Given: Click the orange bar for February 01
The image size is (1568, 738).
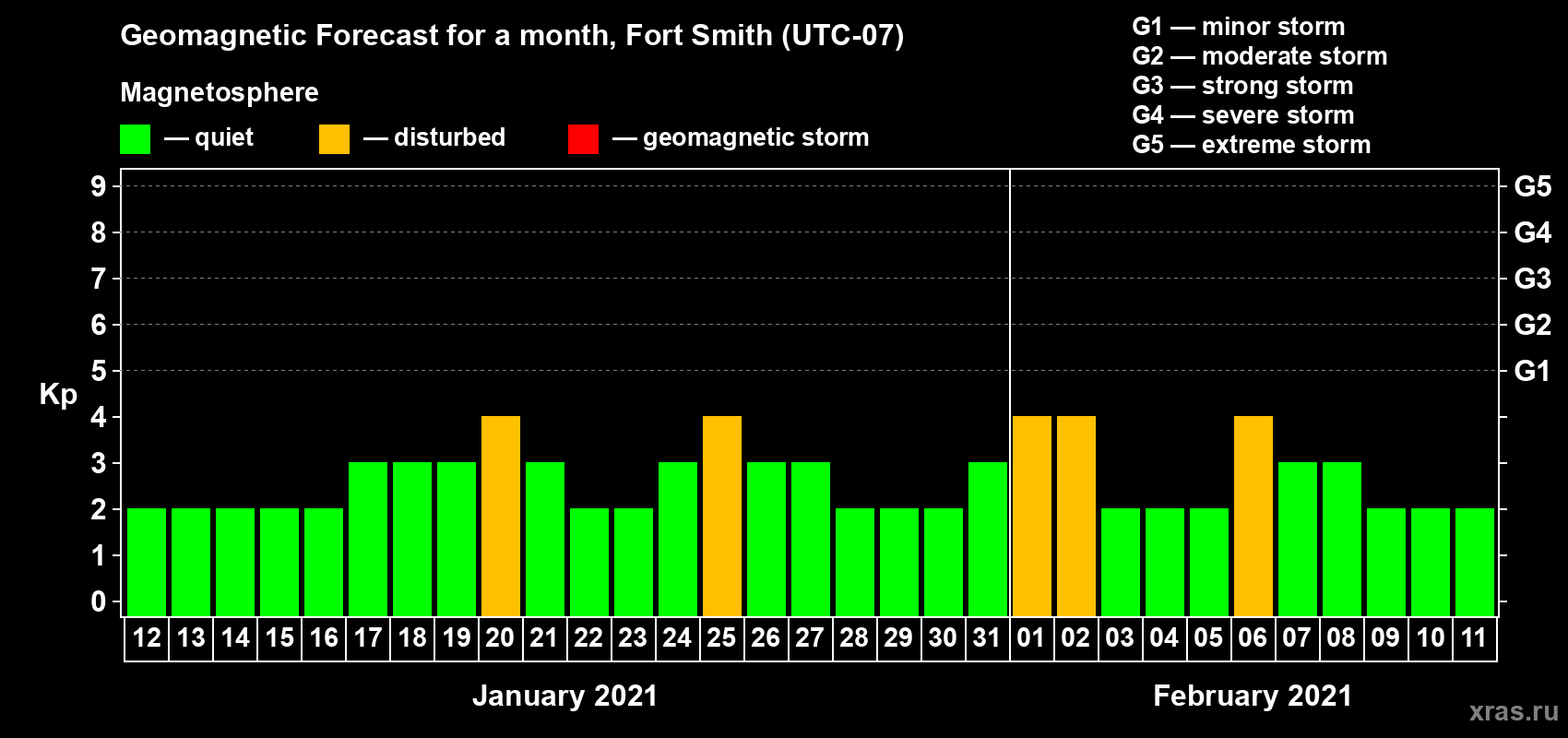Looking at the screenshot, I should (1032, 516).
